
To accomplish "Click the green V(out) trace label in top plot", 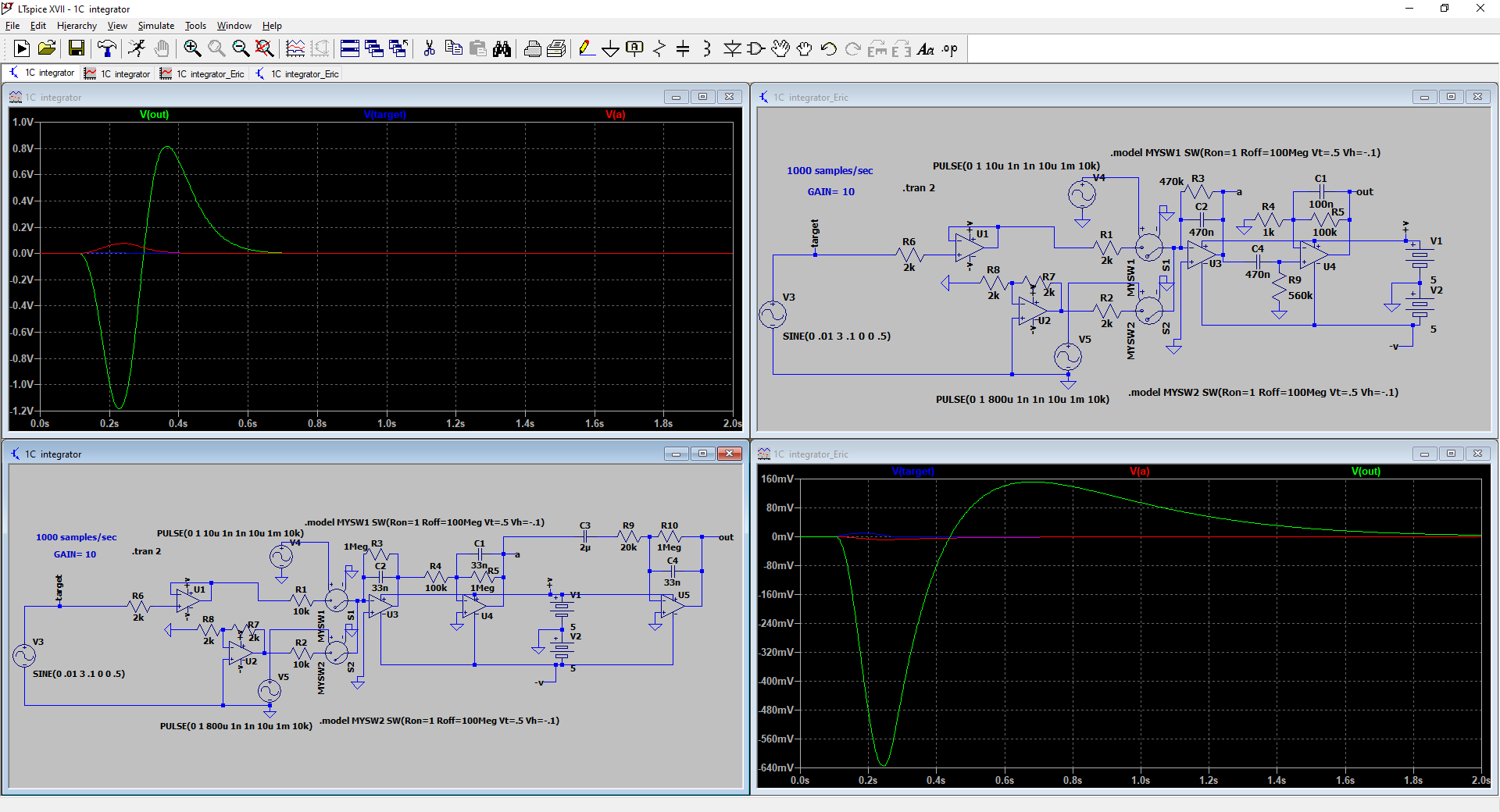I will [x=154, y=115].
